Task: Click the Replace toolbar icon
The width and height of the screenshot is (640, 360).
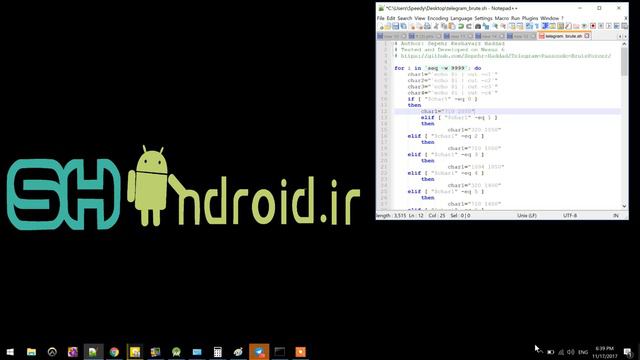Action: (486, 26)
